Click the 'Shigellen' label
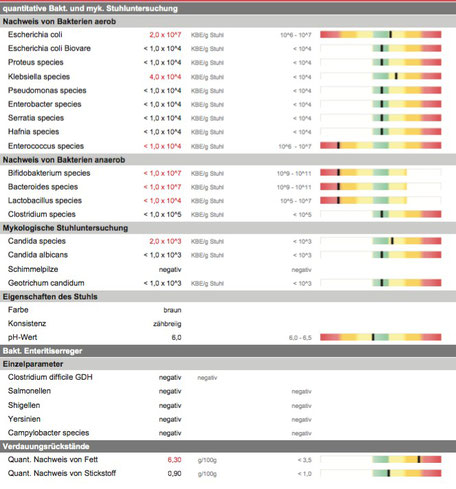456x489 pixels. click(24, 405)
